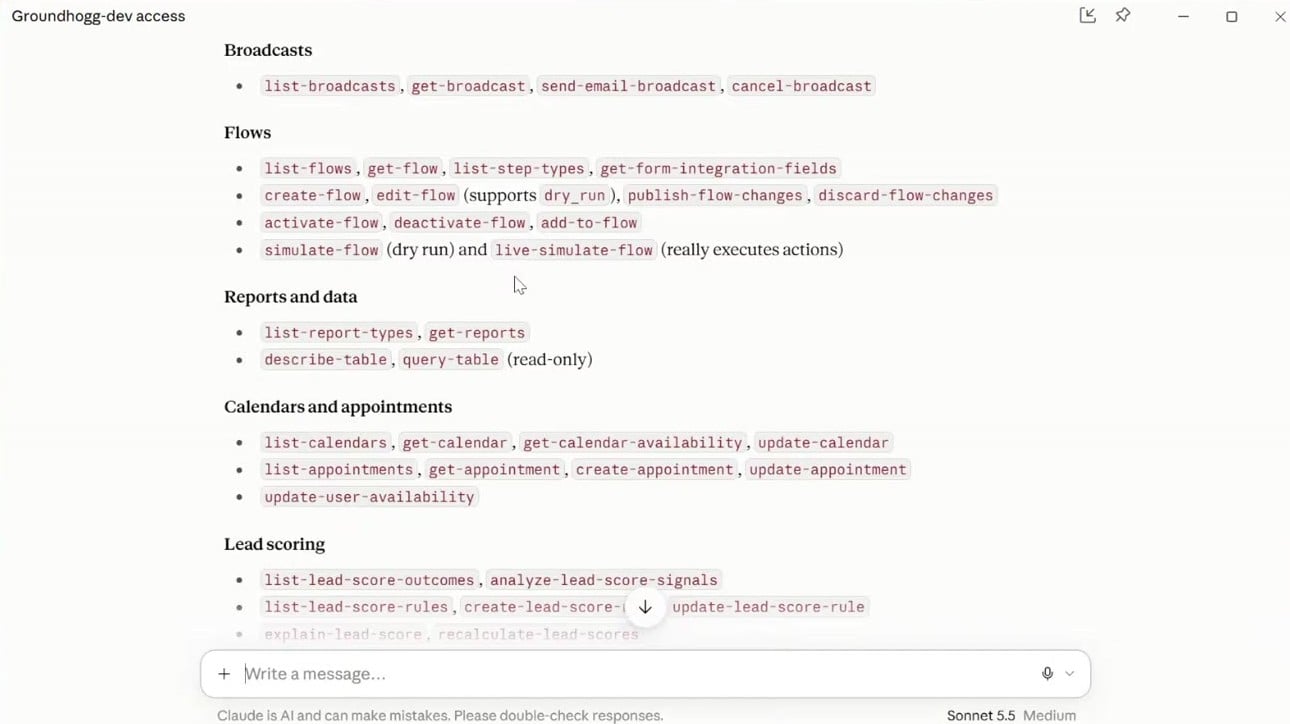Select the query-table code chip
Image resolution: width=1290 pixels, height=724 pixels.
450,360
